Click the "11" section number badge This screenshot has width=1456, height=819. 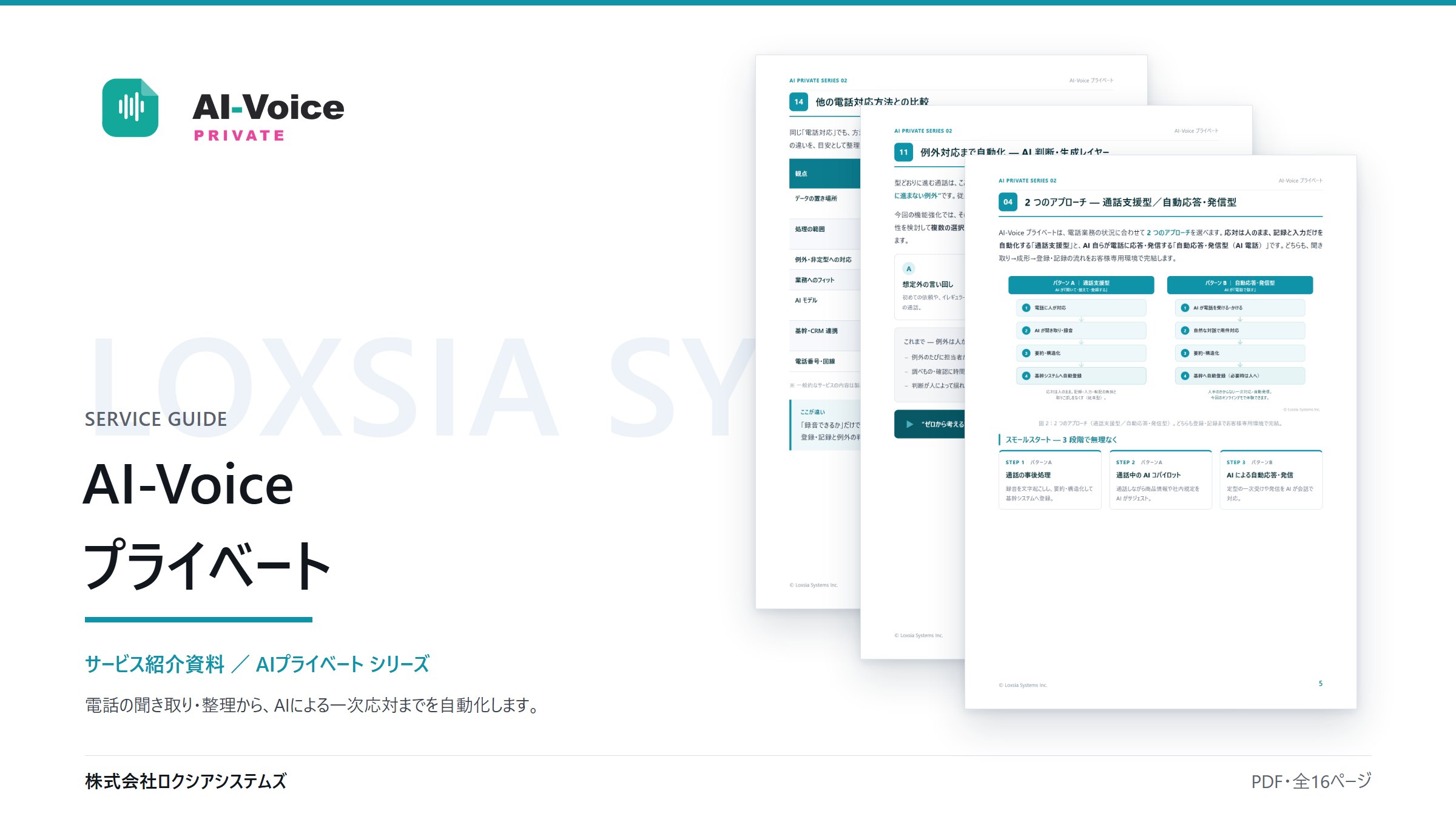903,152
